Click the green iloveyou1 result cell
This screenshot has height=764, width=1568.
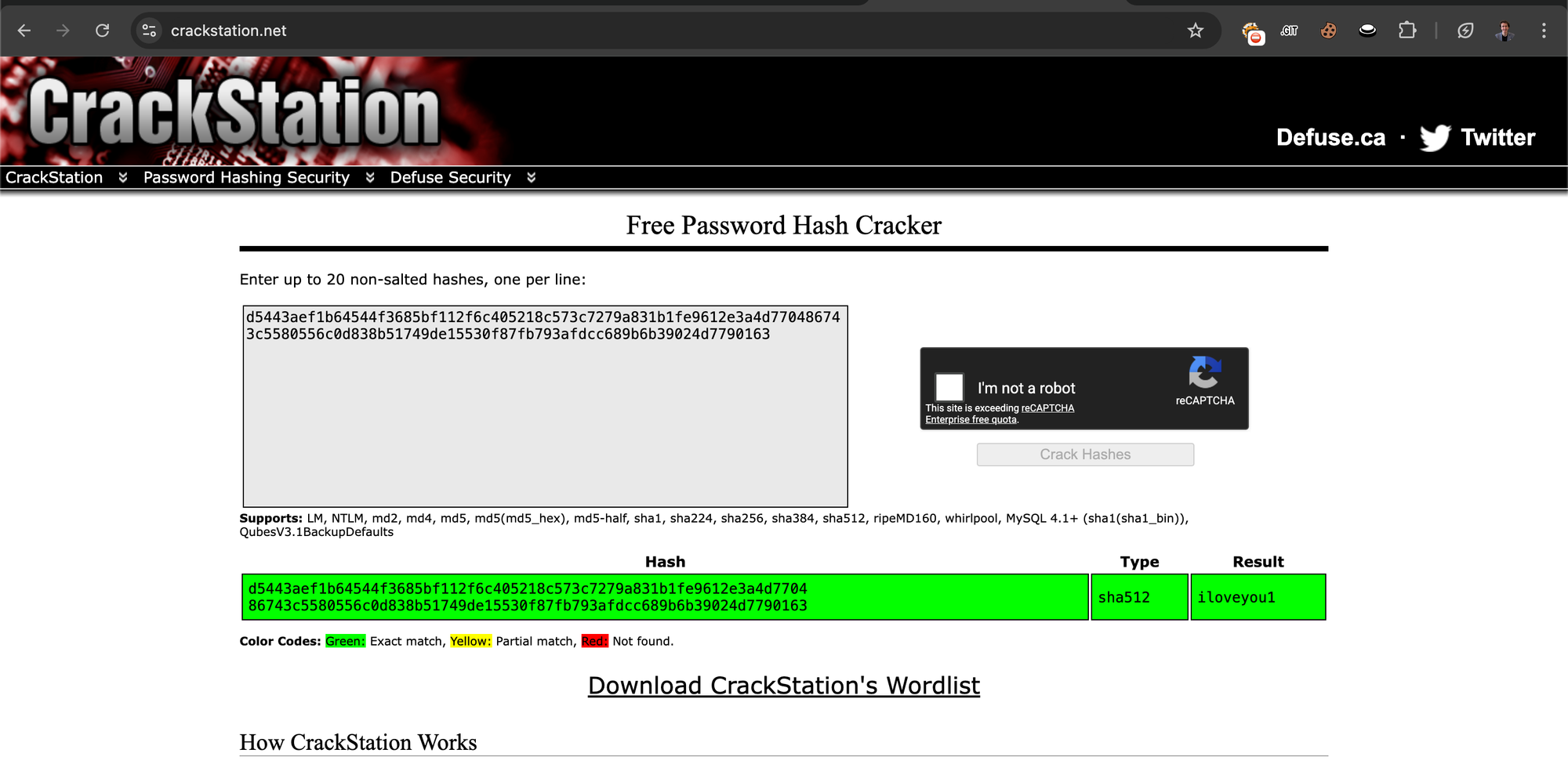point(1258,597)
